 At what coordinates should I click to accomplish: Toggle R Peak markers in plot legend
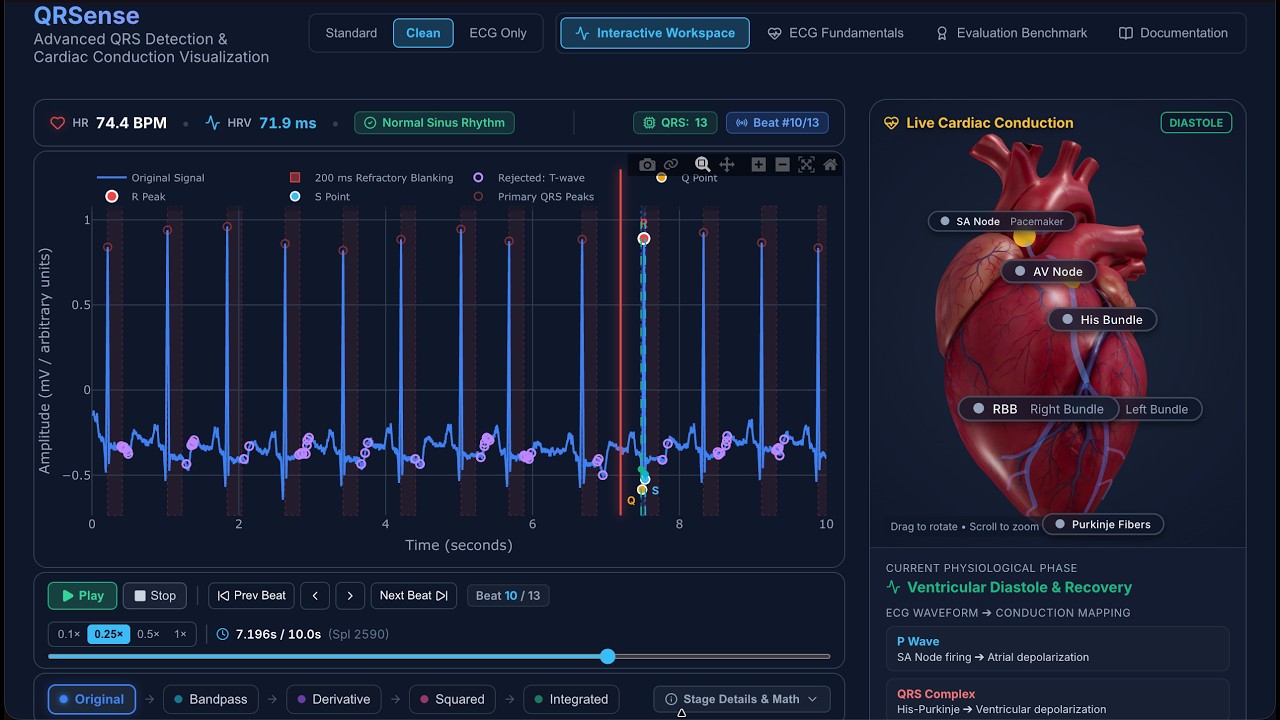click(135, 197)
